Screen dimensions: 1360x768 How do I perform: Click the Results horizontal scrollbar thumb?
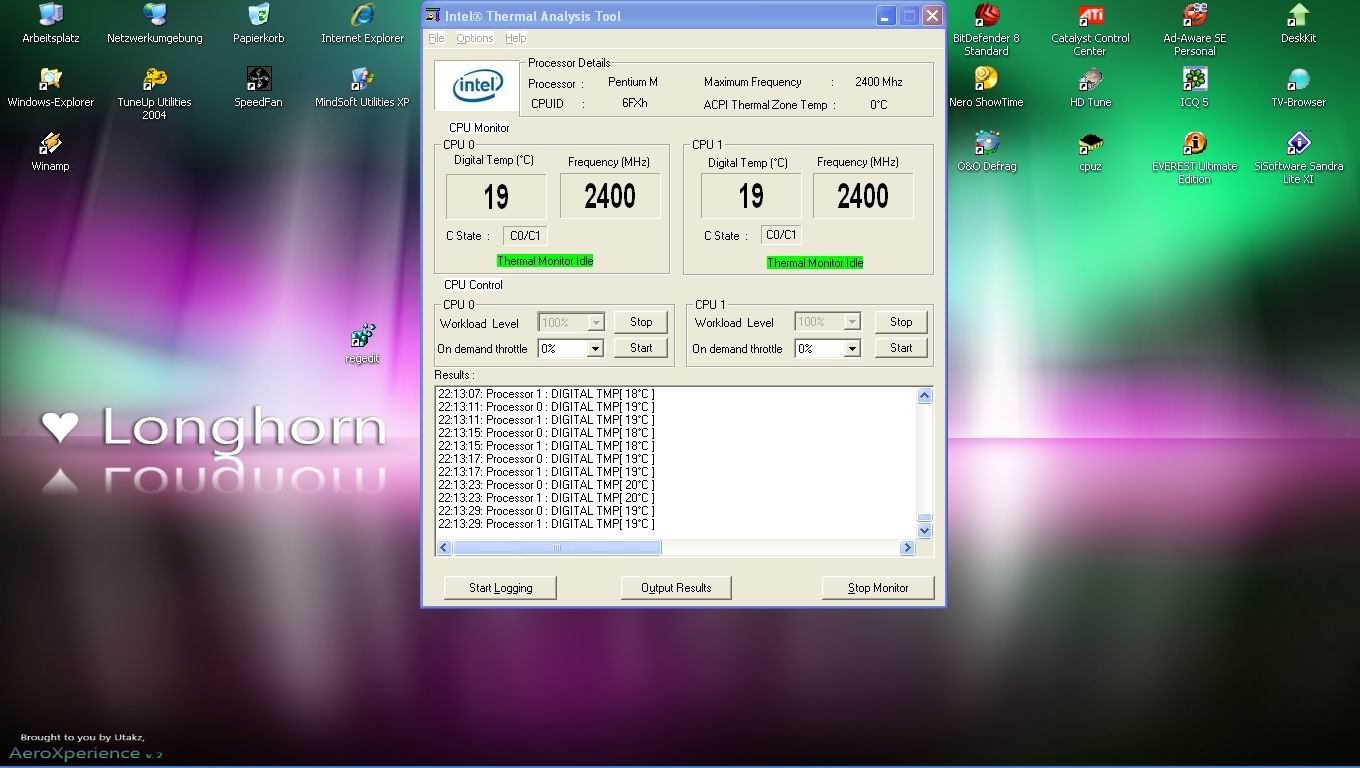pos(557,547)
